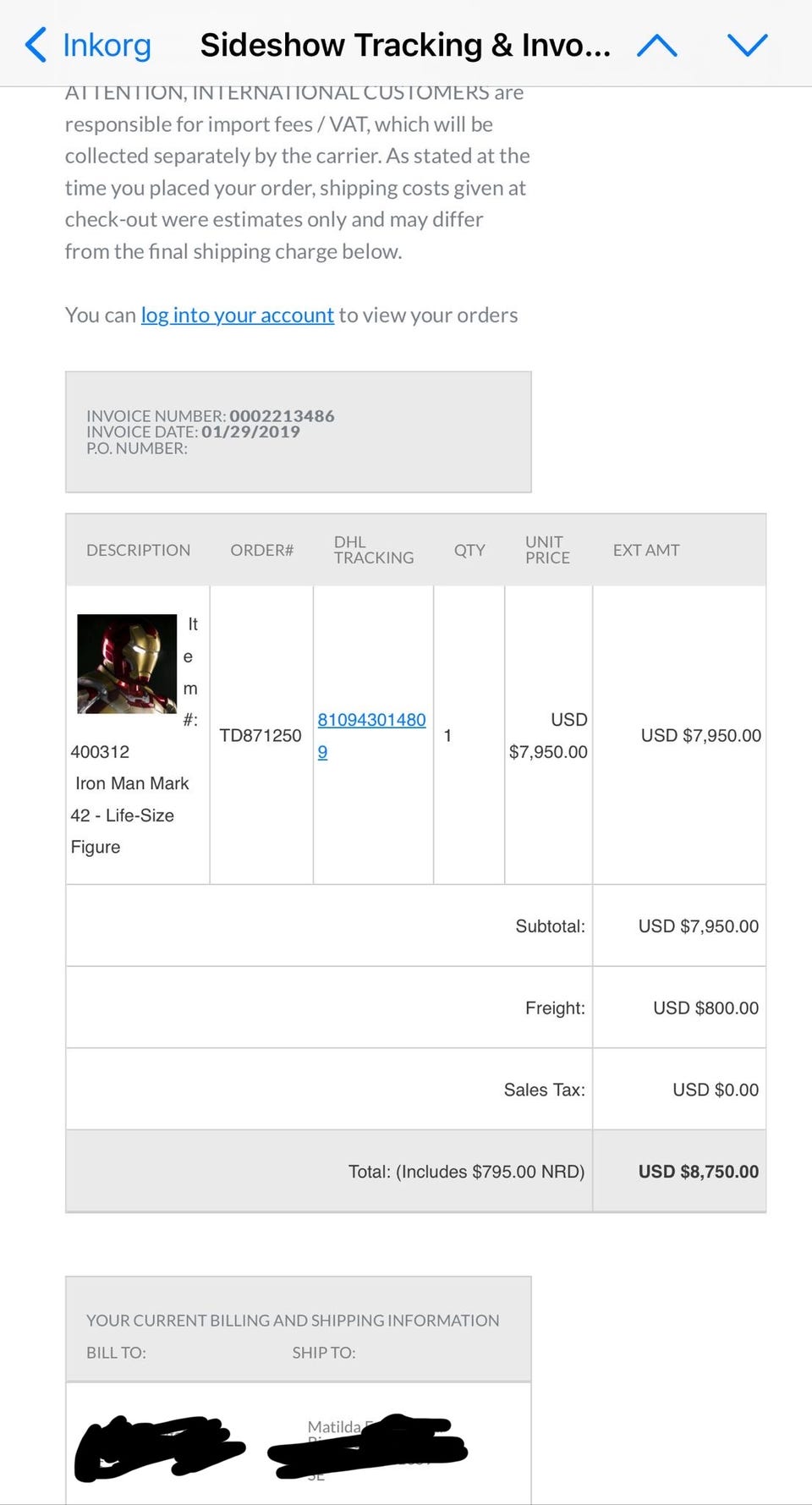Image resolution: width=812 pixels, height=1505 pixels.
Task: Tap the total amount USD $8,750.00
Action: click(698, 1172)
